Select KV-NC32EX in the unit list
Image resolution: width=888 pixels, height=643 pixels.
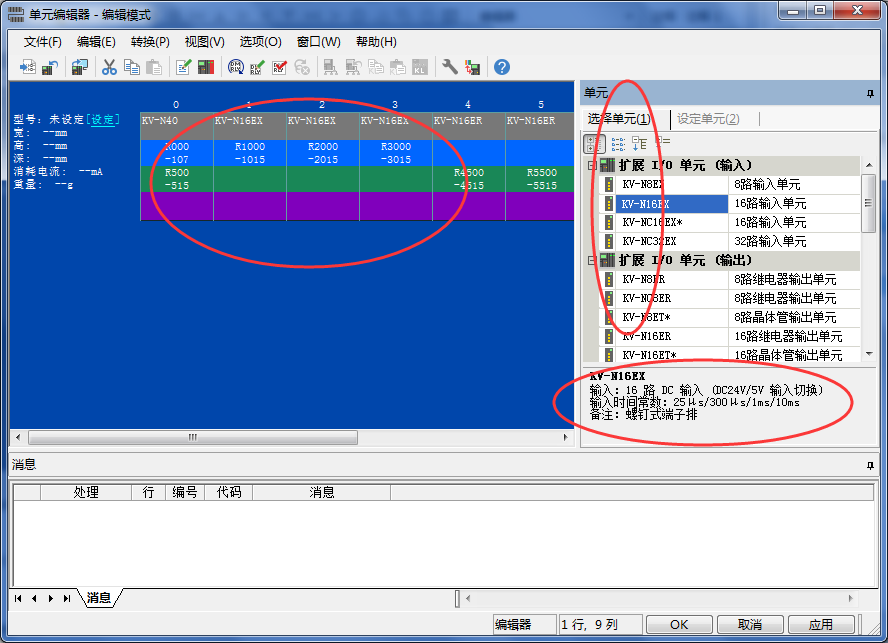[x=729, y=241]
